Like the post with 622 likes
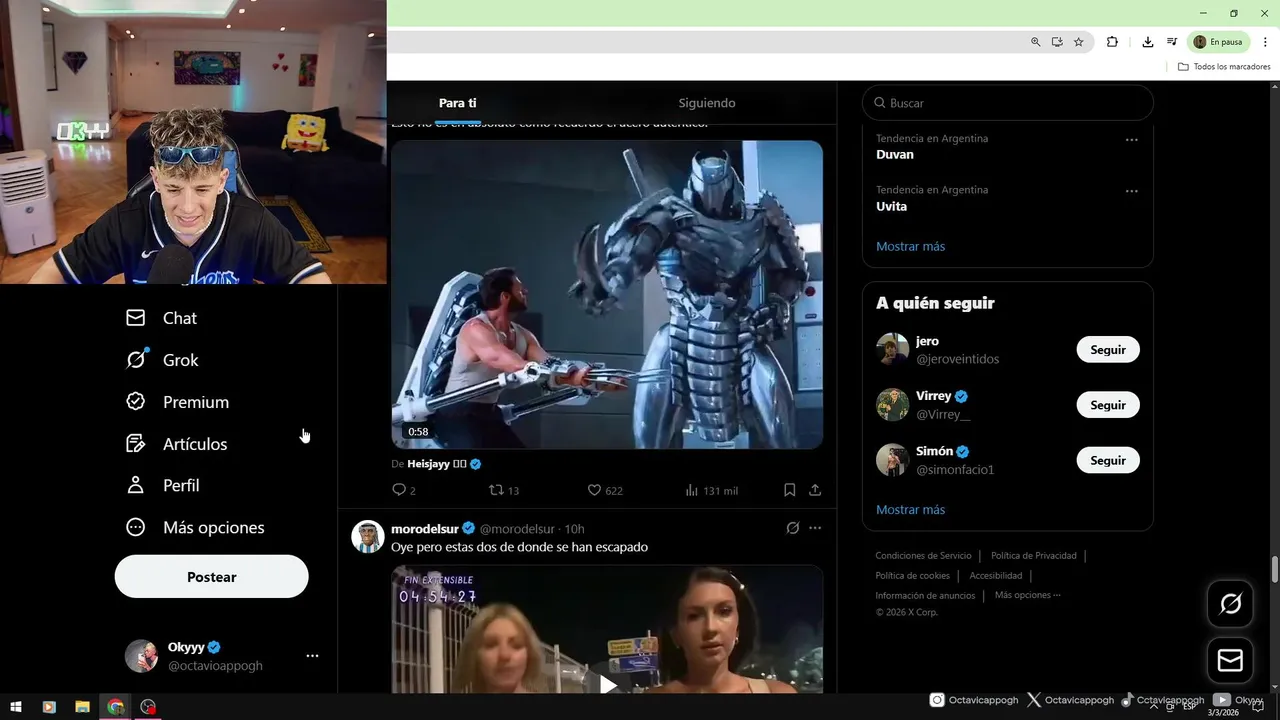1280x720 pixels. (x=605, y=490)
